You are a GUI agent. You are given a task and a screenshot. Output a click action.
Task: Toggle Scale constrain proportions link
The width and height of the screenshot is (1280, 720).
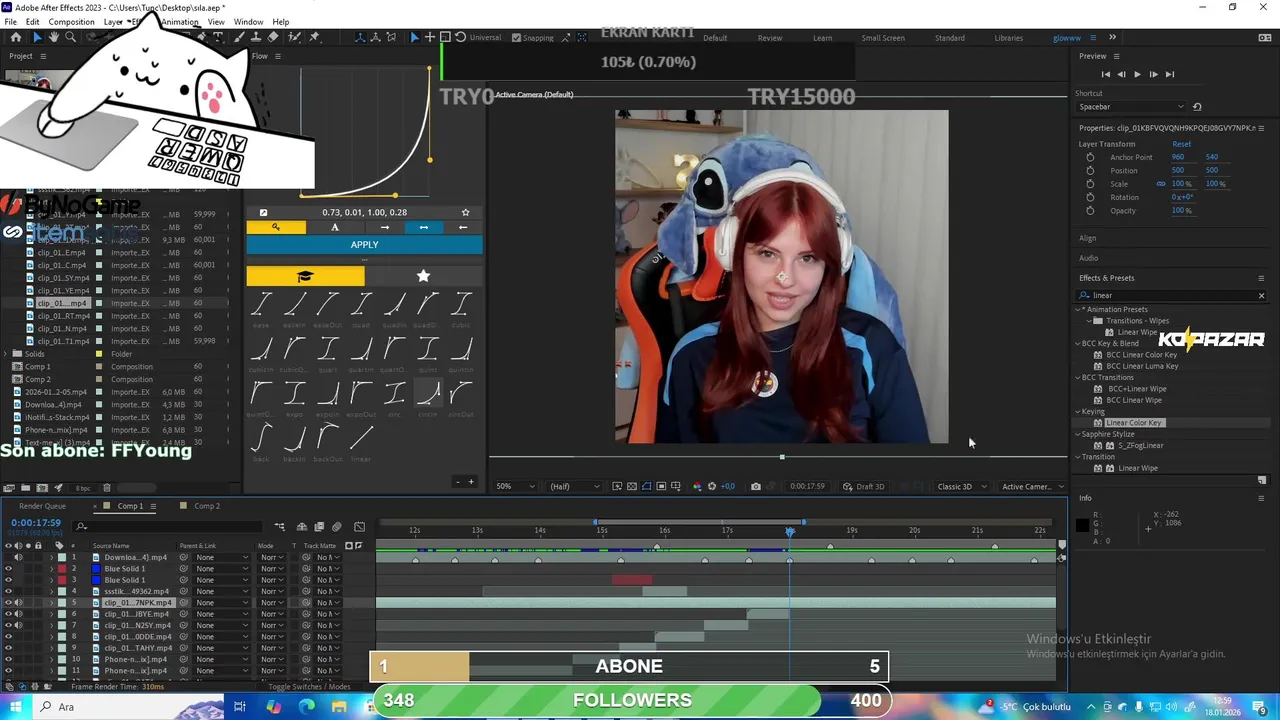point(1161,184)
